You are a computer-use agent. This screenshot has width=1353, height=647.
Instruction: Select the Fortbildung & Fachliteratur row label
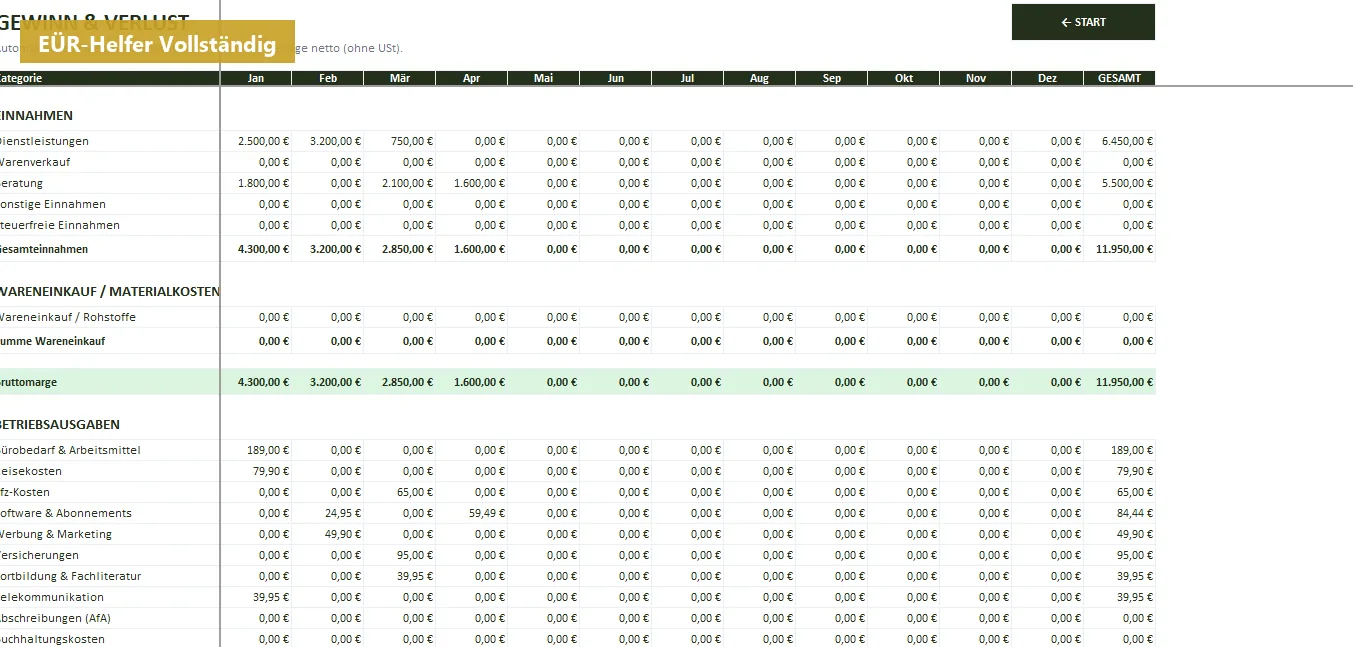[70, 576]
